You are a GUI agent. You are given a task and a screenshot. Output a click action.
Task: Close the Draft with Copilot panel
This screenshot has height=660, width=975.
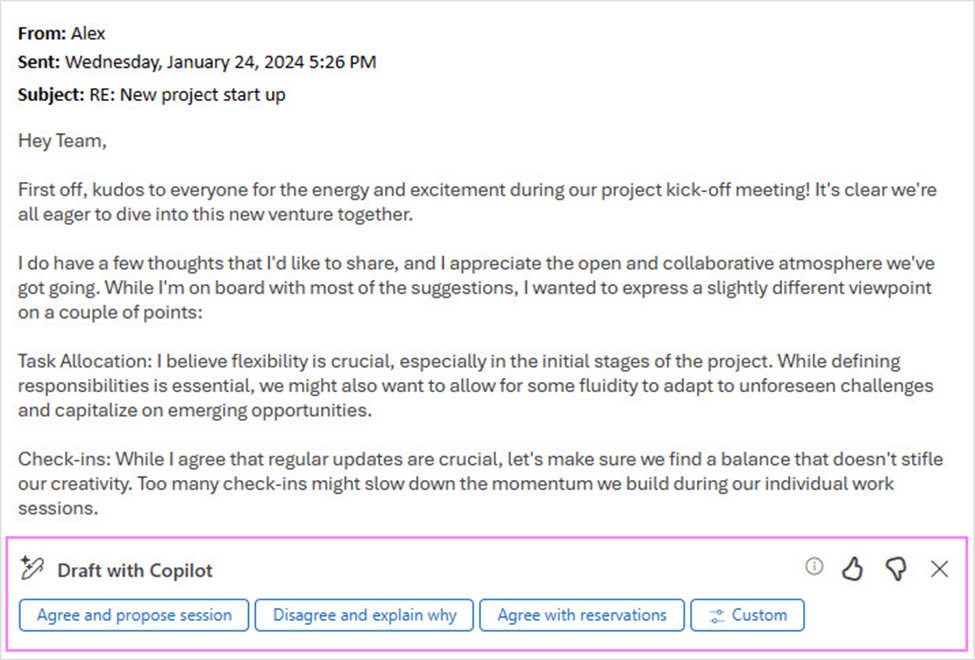click(939, 569)
